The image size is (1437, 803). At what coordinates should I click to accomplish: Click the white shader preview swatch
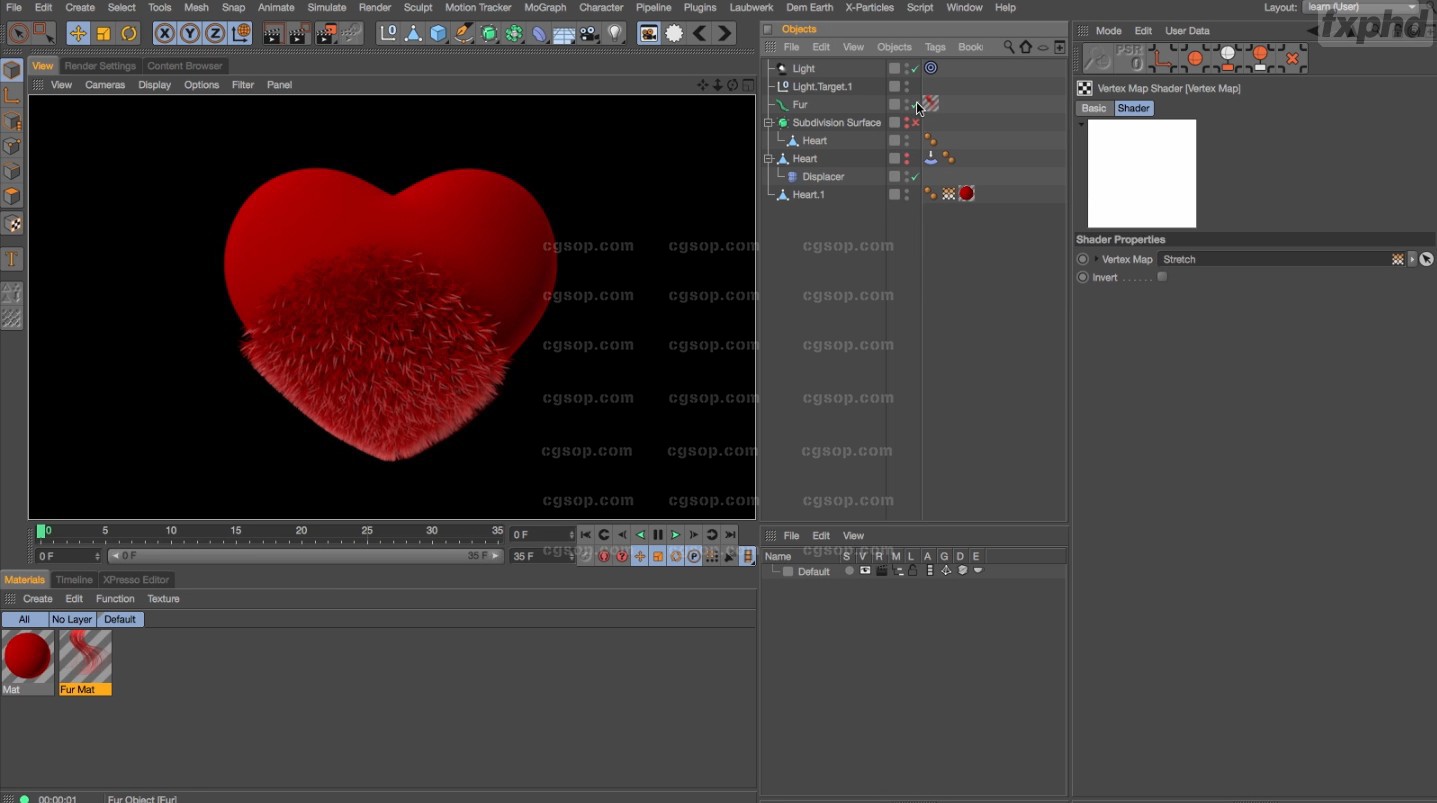pyautogui.click(x=1141, y=173)
